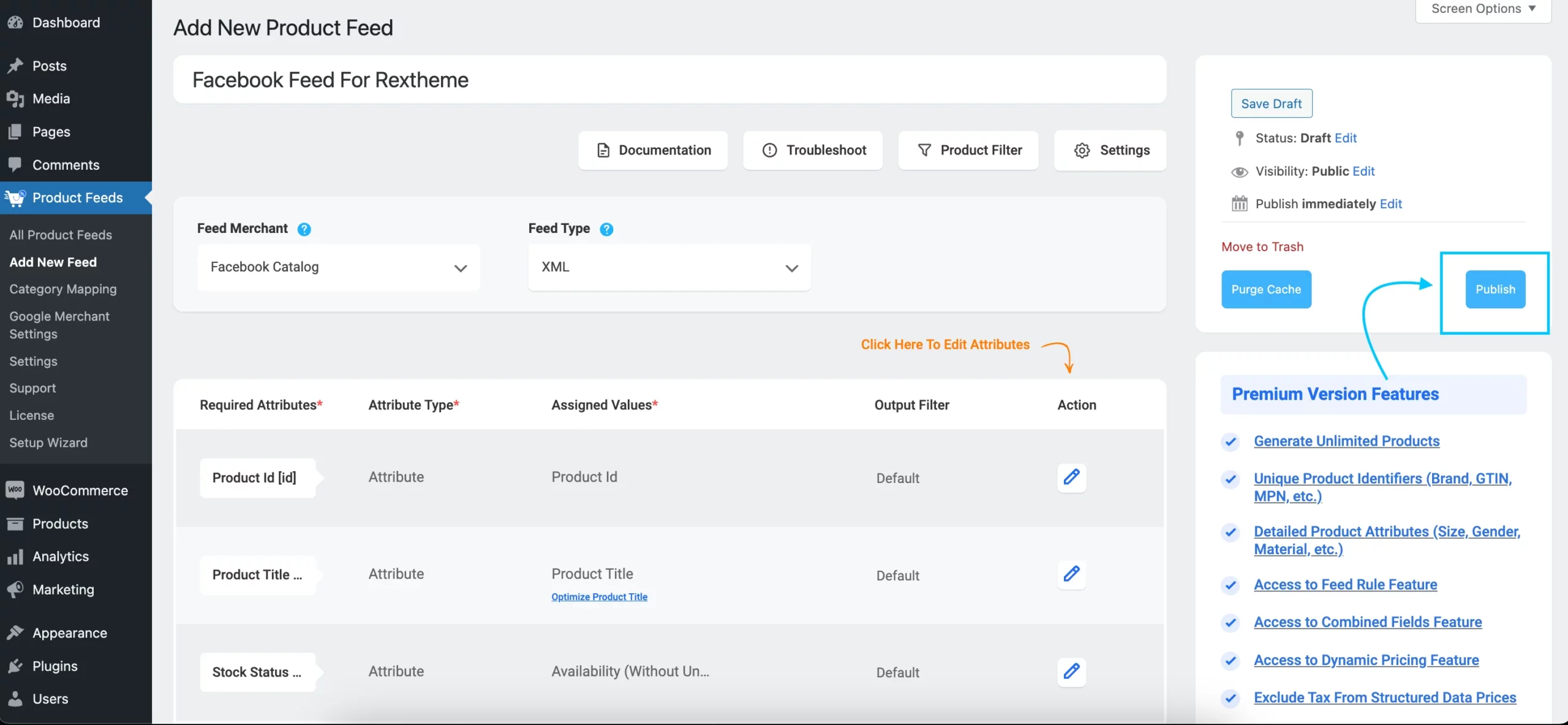Viewport: 1568px width, 725px height.
Task: Expand the Screen Options panel
Action: pyautogui.click(x=1483, y=9)
